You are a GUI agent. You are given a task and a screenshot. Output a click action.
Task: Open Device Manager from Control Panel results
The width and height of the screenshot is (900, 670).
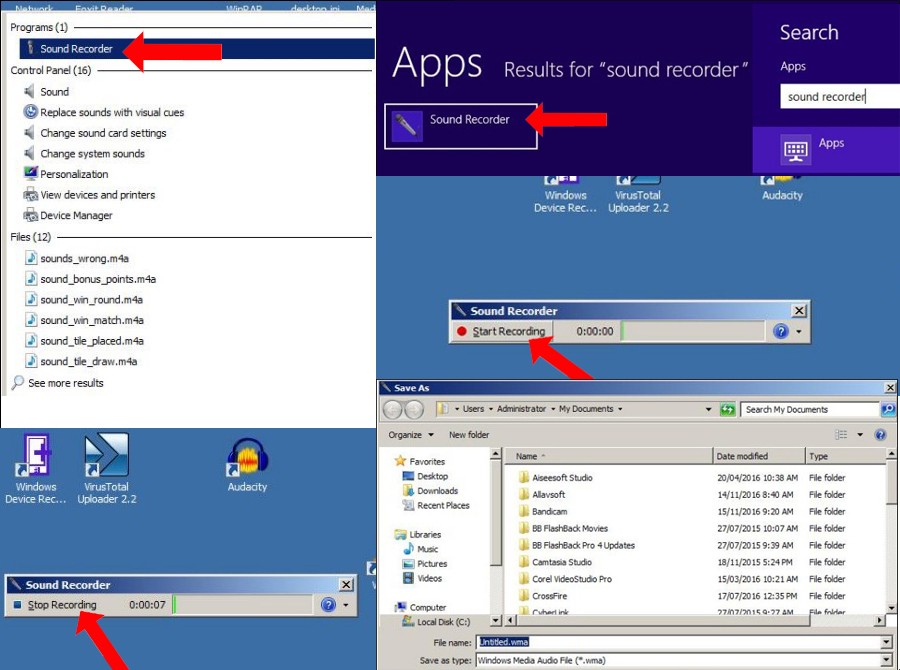(x=76, y=216)
